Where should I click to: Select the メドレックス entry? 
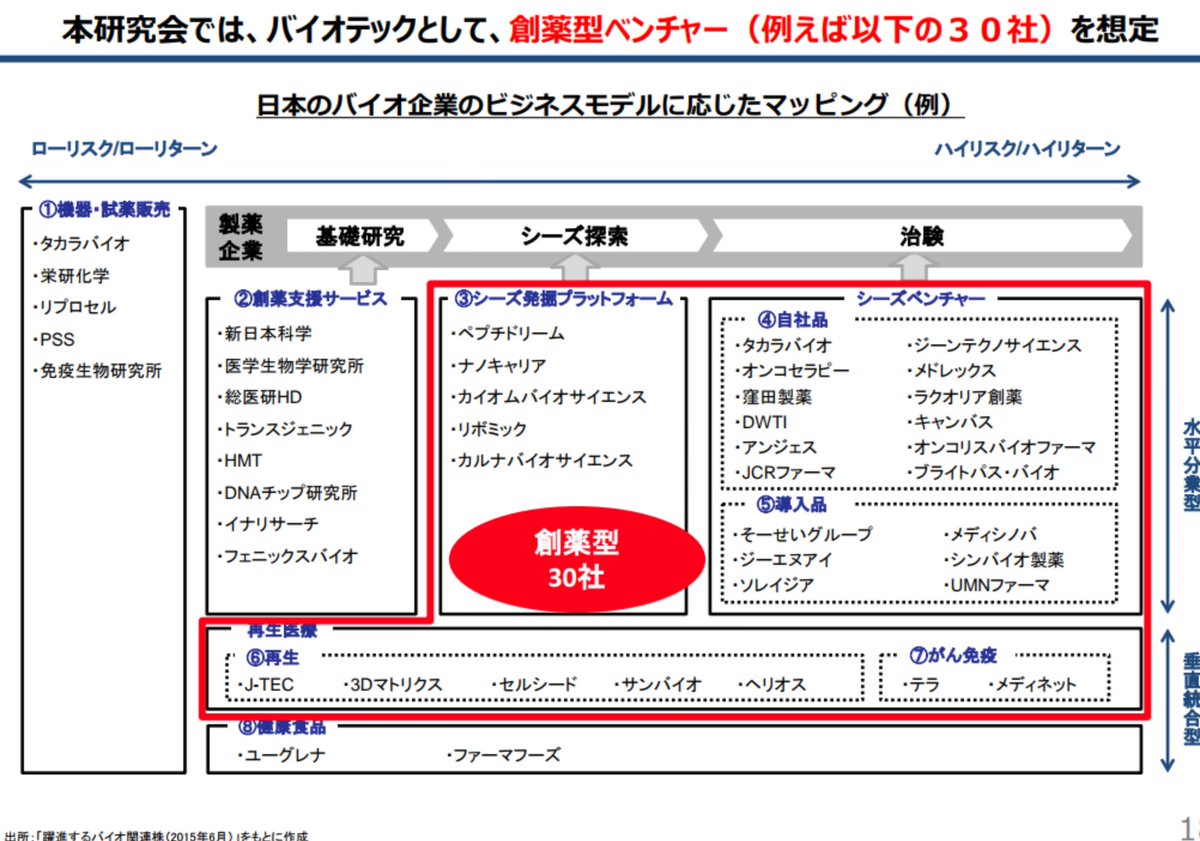(x=950, y=371)
